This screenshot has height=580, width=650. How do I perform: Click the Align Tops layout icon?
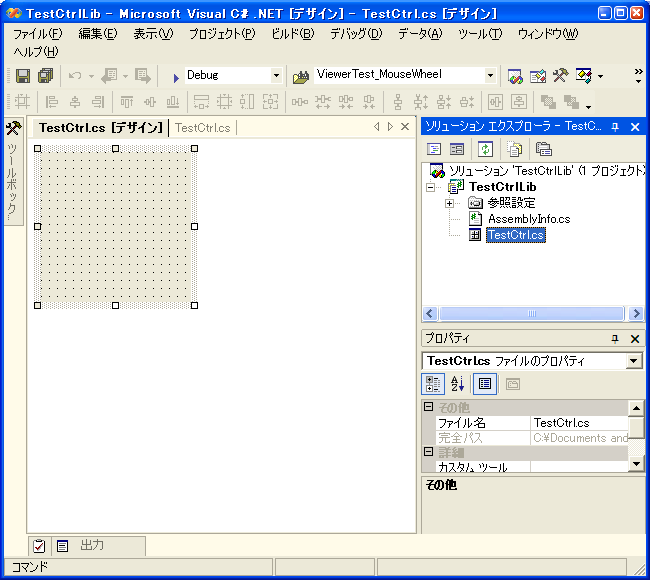[x=127, y=102]
